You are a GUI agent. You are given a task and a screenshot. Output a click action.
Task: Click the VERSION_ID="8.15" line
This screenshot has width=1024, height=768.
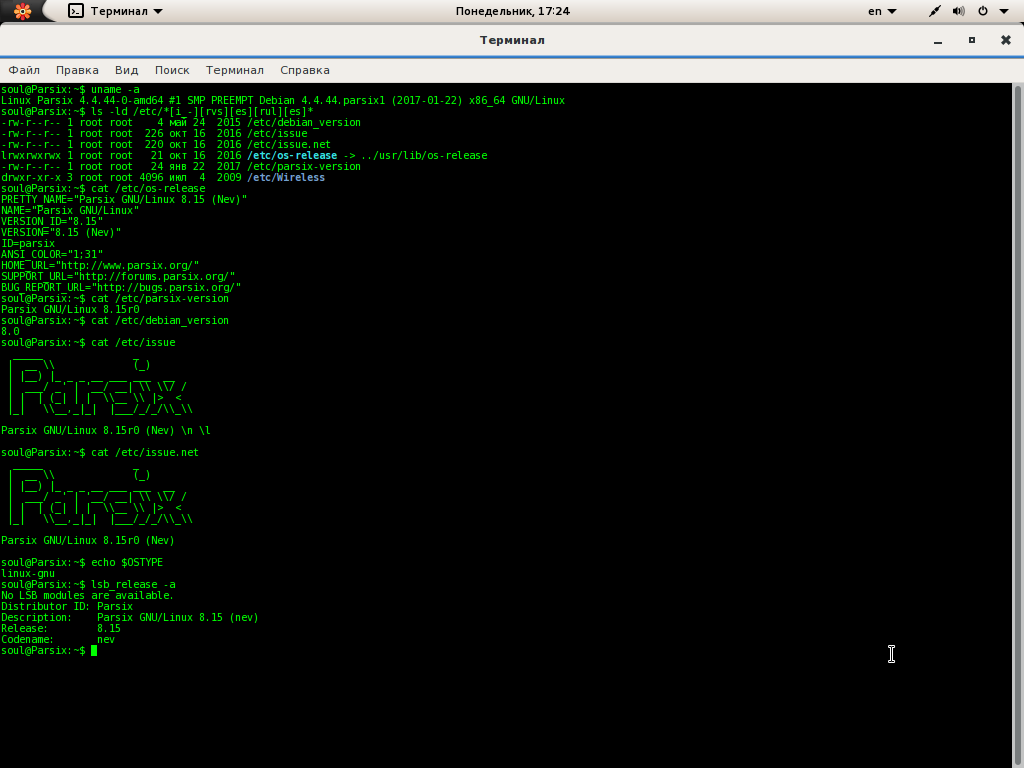(52, 221)
